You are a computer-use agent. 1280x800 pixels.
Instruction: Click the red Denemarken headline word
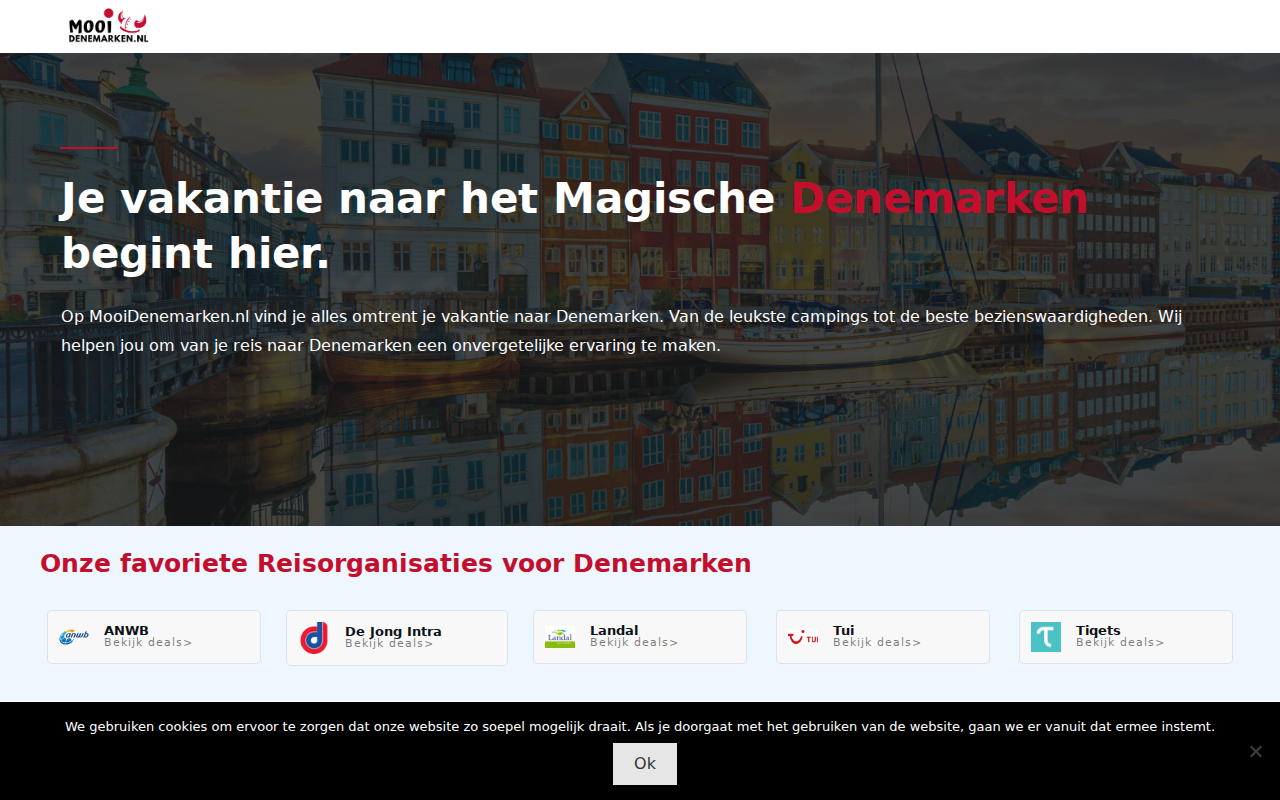point(939,198)
